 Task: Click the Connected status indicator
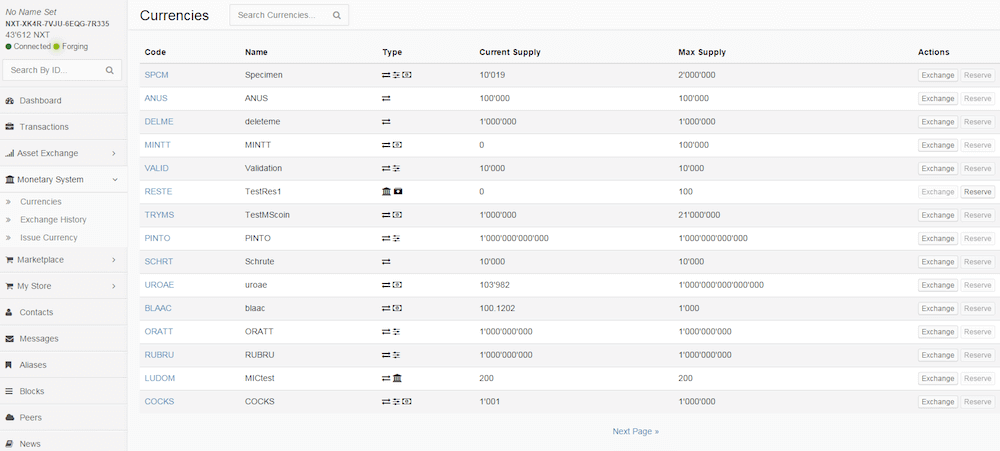pyautogui.click(x=28, y=47)
